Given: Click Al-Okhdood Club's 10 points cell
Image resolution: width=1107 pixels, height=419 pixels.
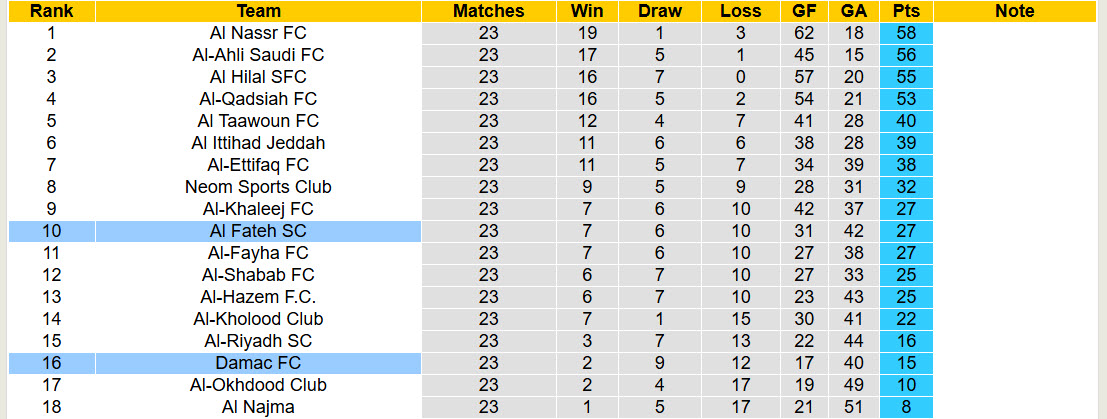Looking at the screenshot, I should point(906,385).
